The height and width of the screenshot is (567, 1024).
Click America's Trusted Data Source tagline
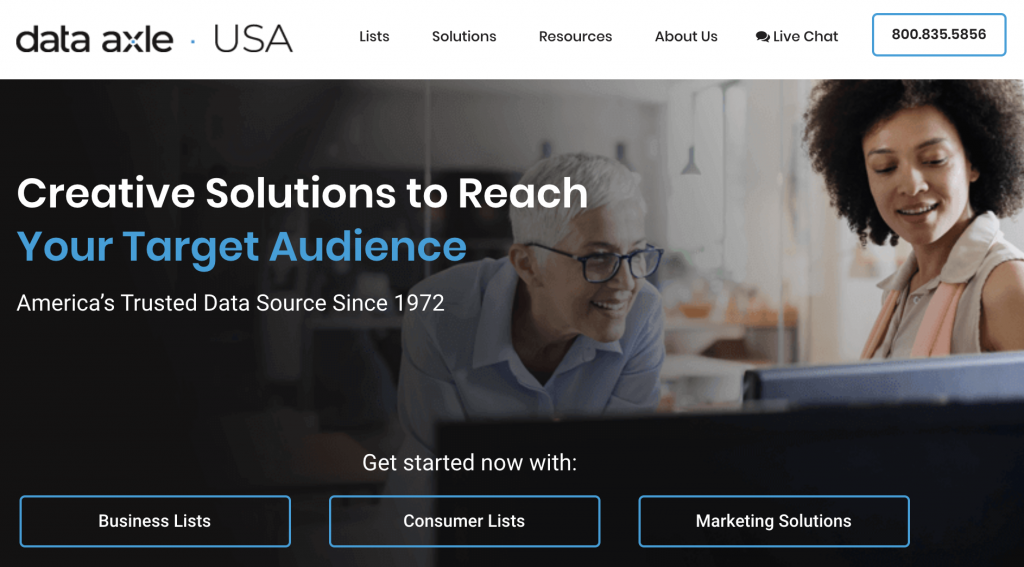231,303
